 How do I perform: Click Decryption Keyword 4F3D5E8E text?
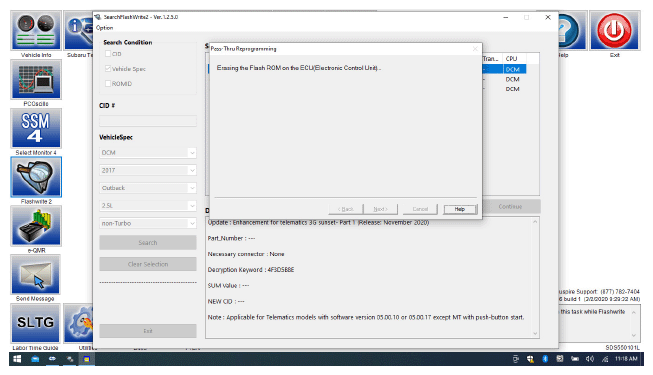(251, 270)
